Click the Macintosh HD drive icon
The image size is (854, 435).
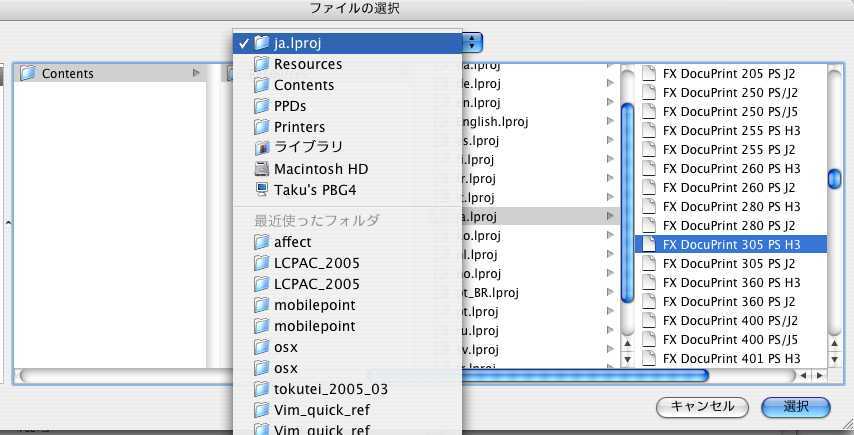point(262,169)
